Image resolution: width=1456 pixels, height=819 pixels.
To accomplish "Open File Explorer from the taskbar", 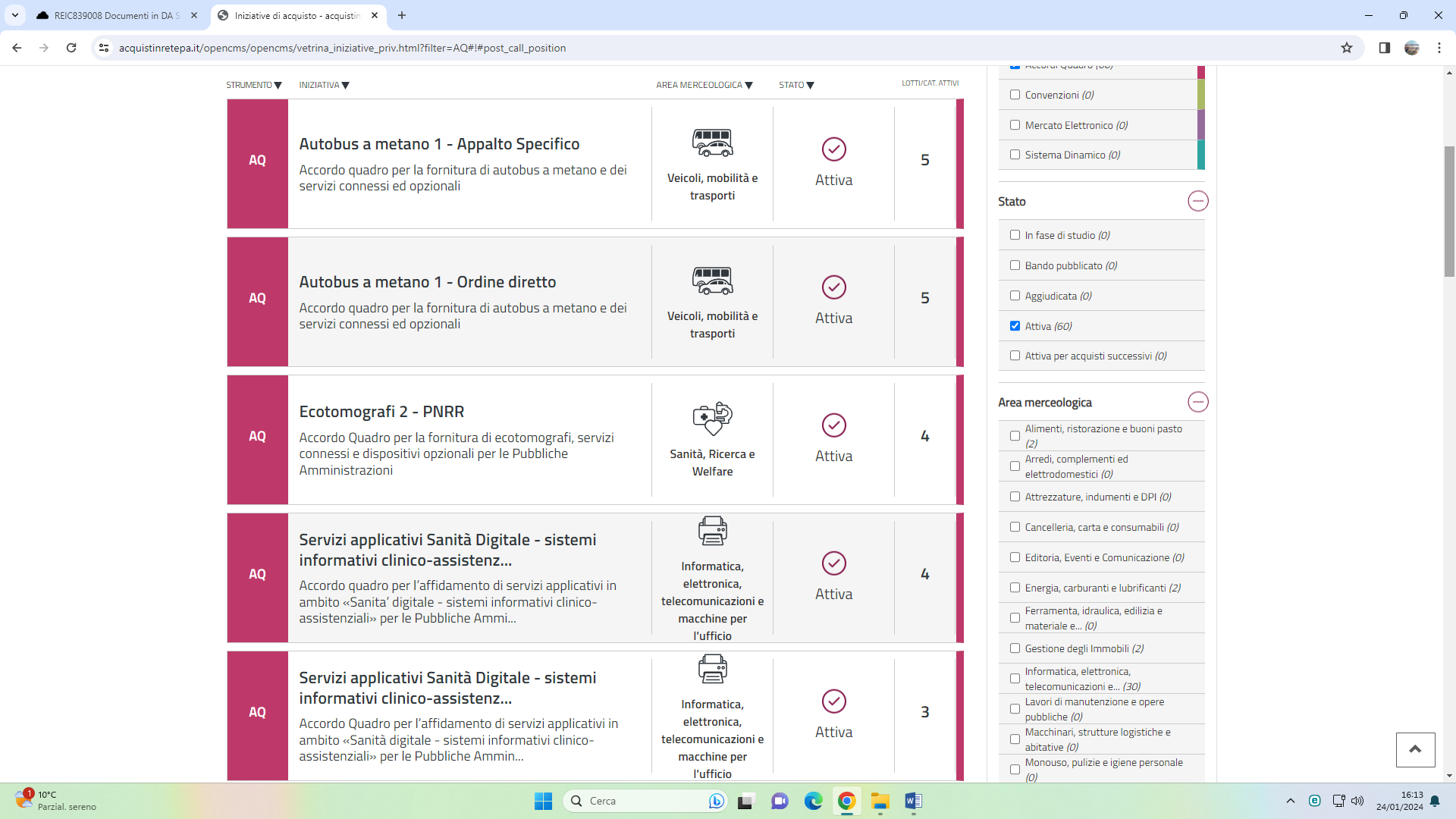I will pyautogui.click(x=880, y=801).
